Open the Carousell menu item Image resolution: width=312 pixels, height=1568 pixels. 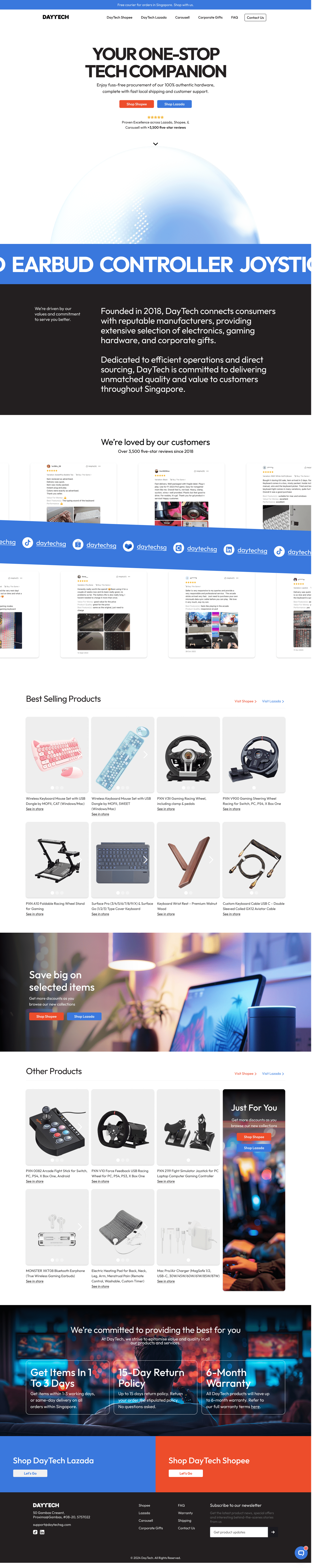tap(182, 18)
